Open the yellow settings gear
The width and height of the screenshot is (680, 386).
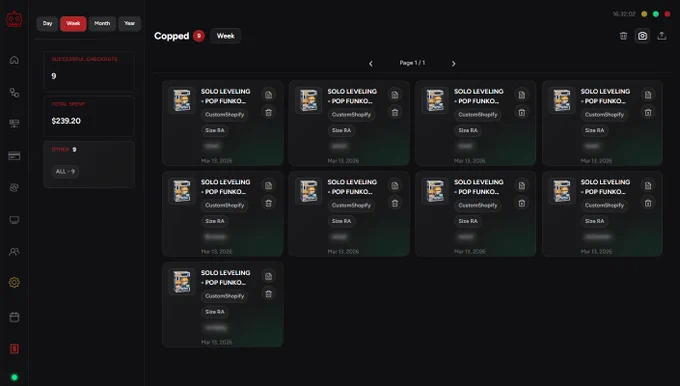[14, 283]
